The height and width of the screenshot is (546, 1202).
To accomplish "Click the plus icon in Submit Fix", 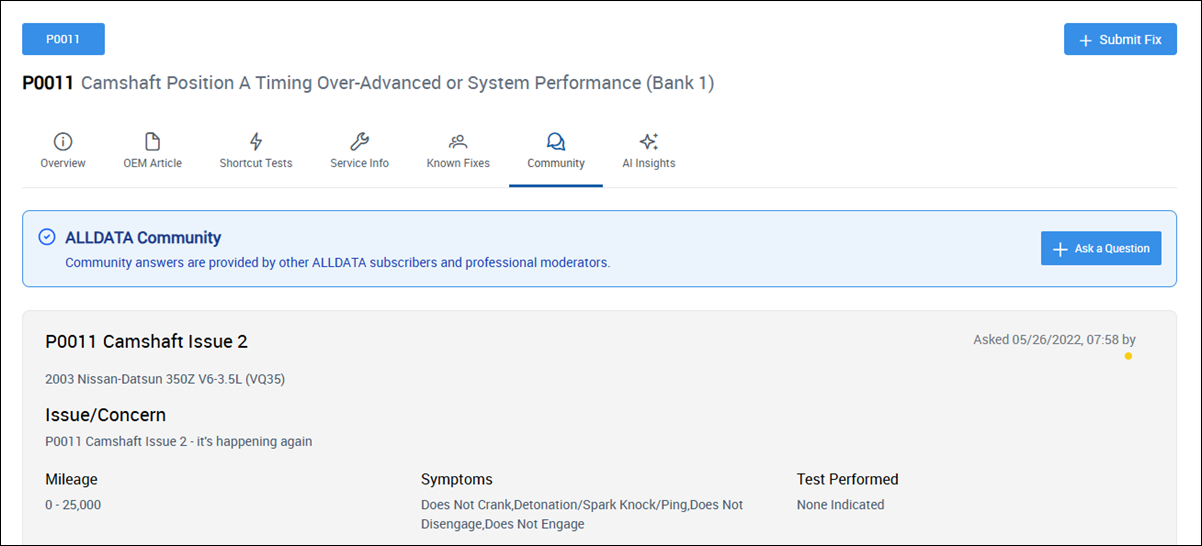I will coord(1085,40).
